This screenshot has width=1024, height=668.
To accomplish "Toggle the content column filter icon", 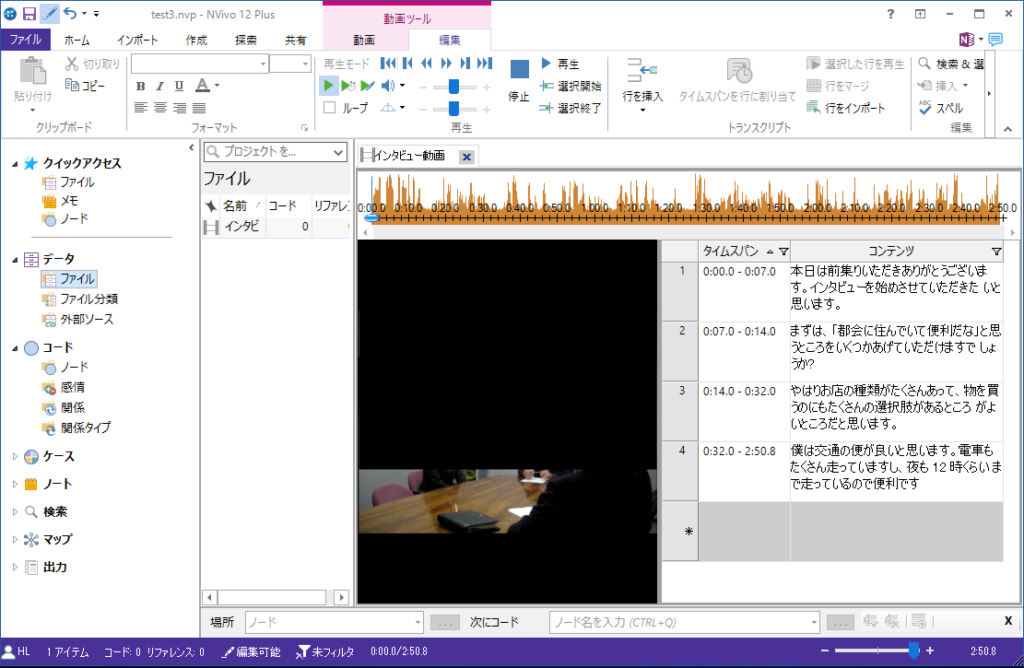I will (995, 251).
